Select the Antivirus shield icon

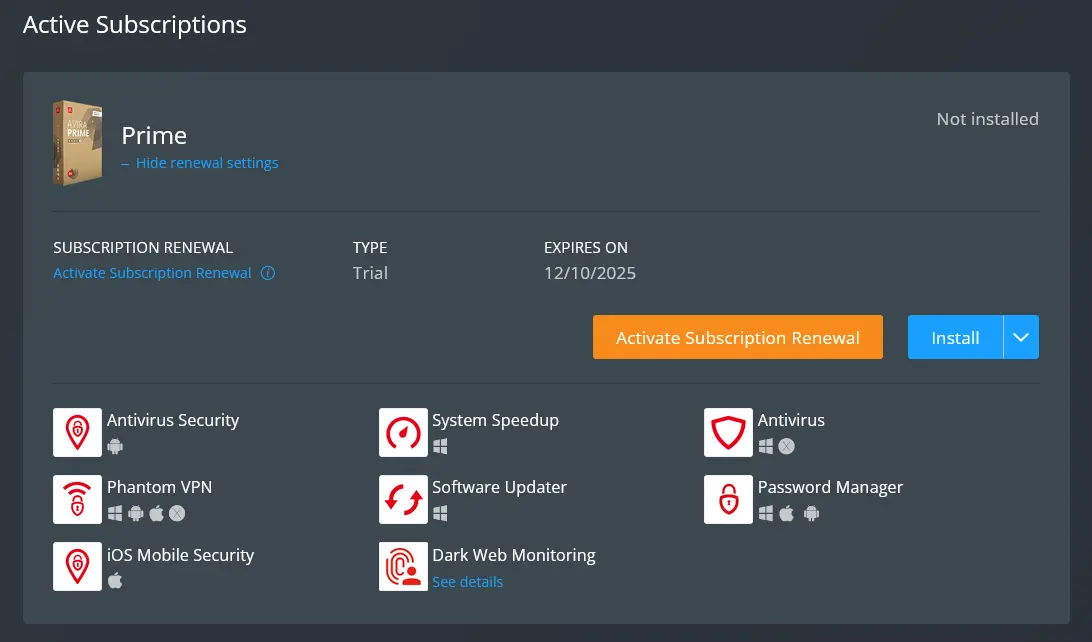(728, 432)
